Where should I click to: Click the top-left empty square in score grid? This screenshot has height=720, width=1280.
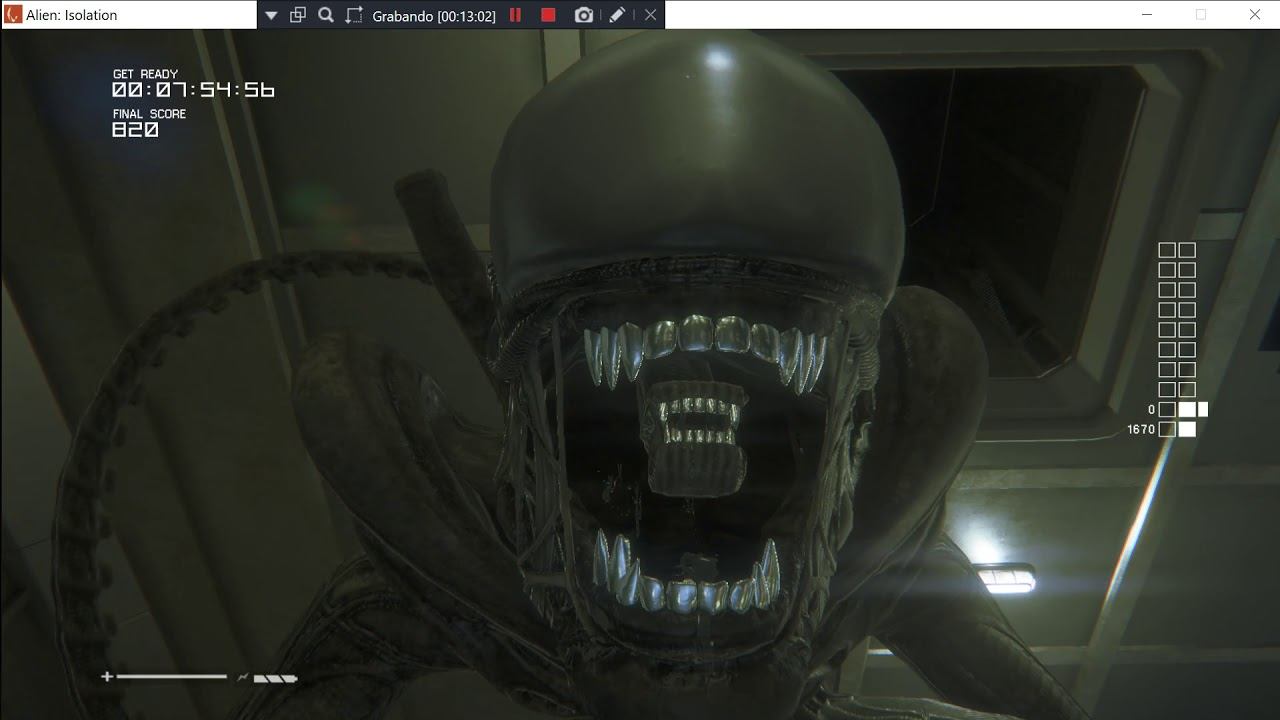tap(1167, 250)
